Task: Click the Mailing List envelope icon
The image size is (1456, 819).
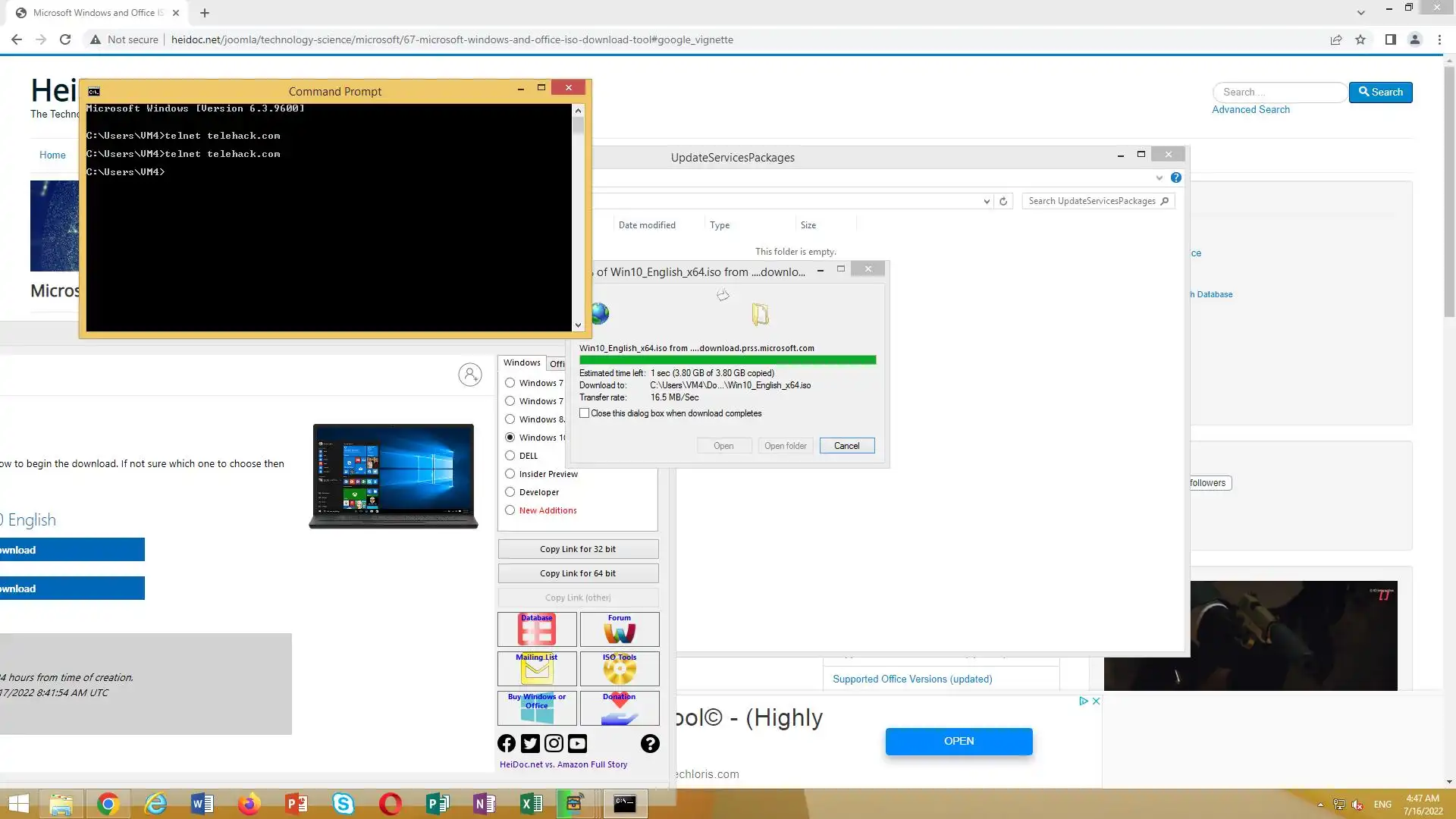Action: coord(537,669)
